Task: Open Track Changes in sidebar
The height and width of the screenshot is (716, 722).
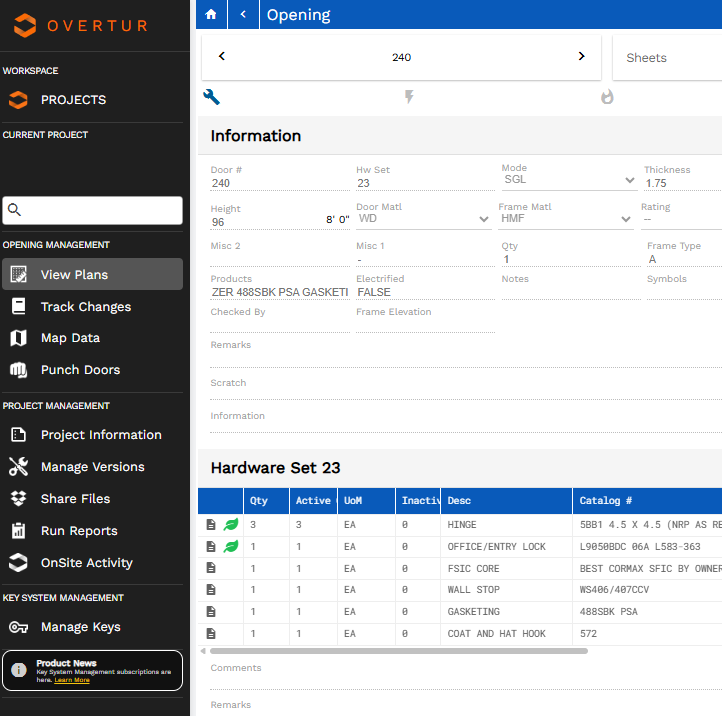Action: click(85, 307)
